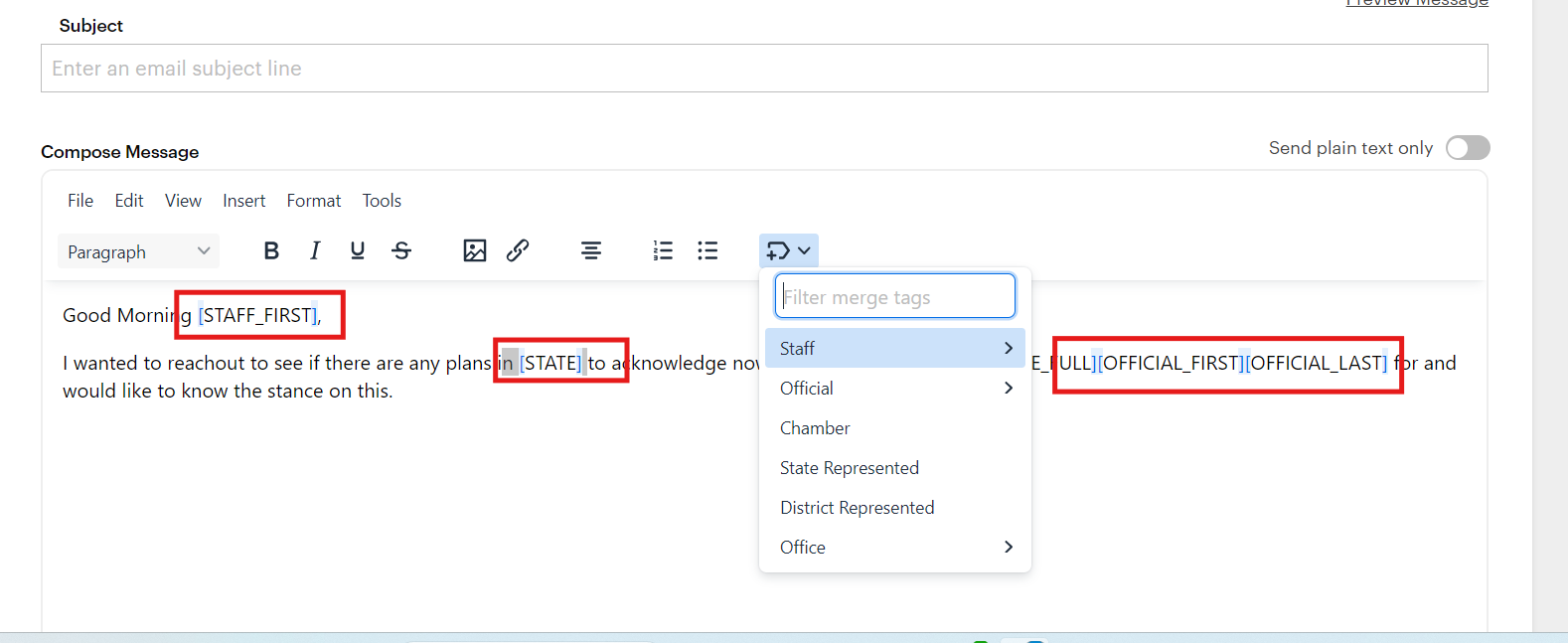This screenshot has height=643, width=1568.
Task: Toggle Send plain text only switch
Action: pyautogui.click(x=1468, y=148)
